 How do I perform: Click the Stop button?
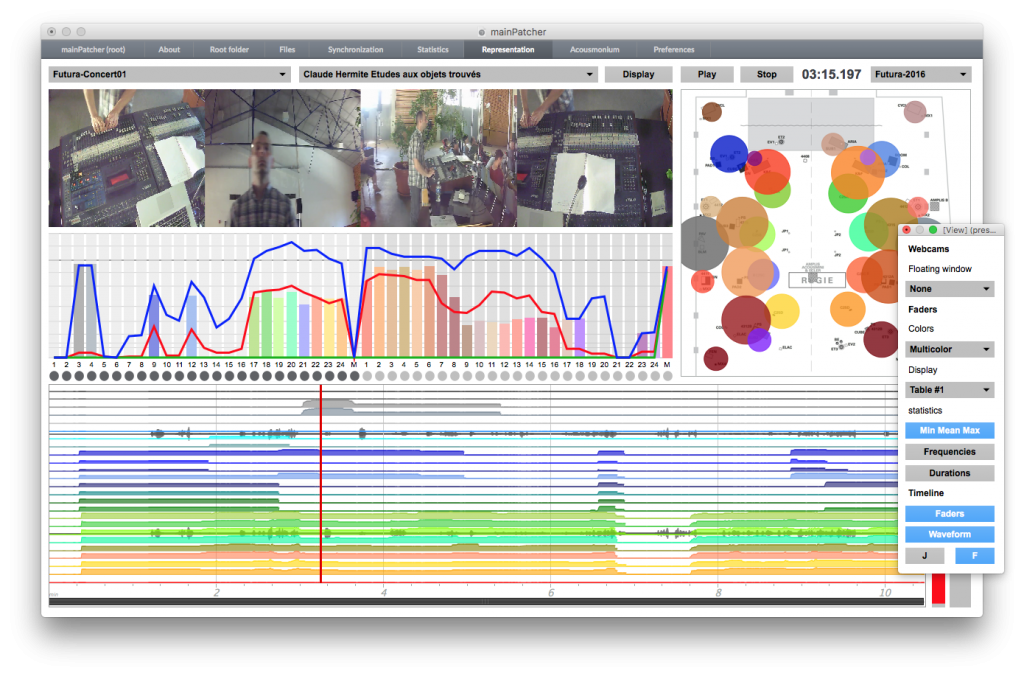pyautogui.click(x=767, y=74)
